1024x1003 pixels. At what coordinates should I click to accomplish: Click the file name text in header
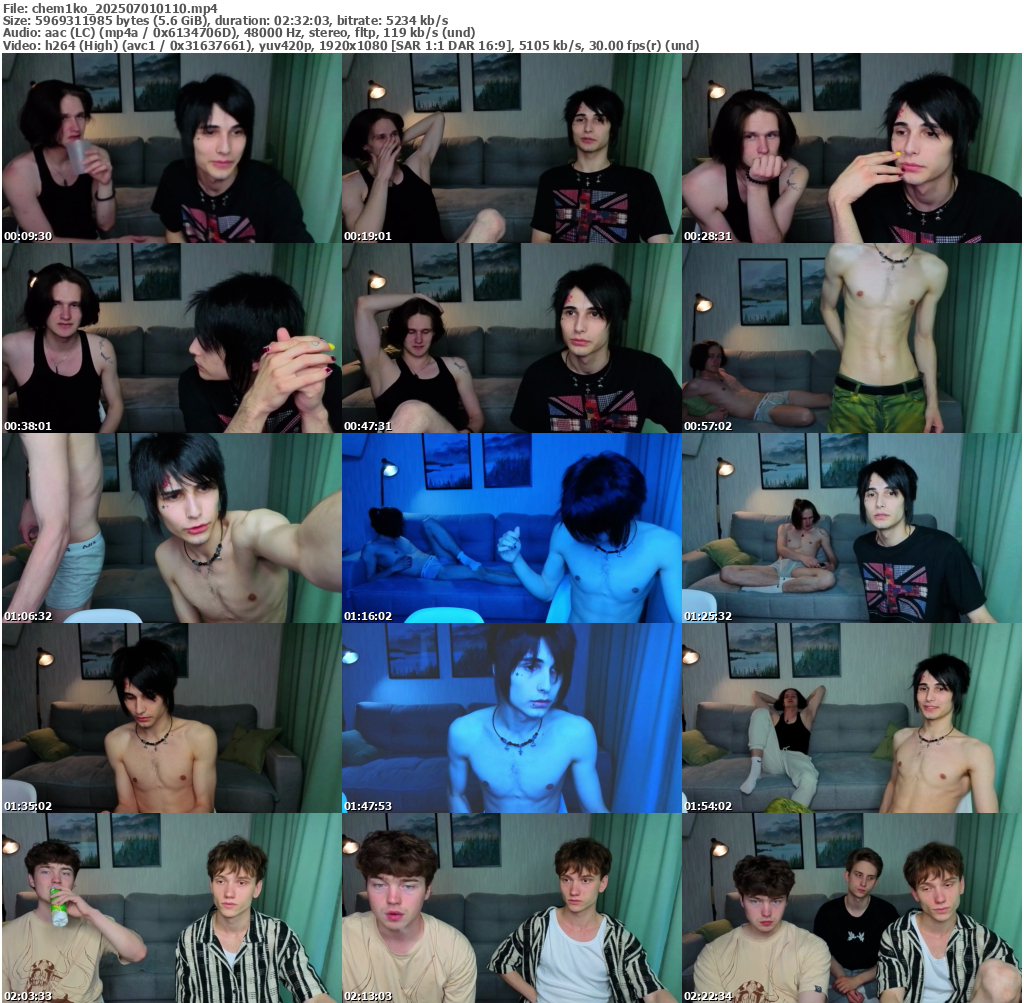(110, 8)
